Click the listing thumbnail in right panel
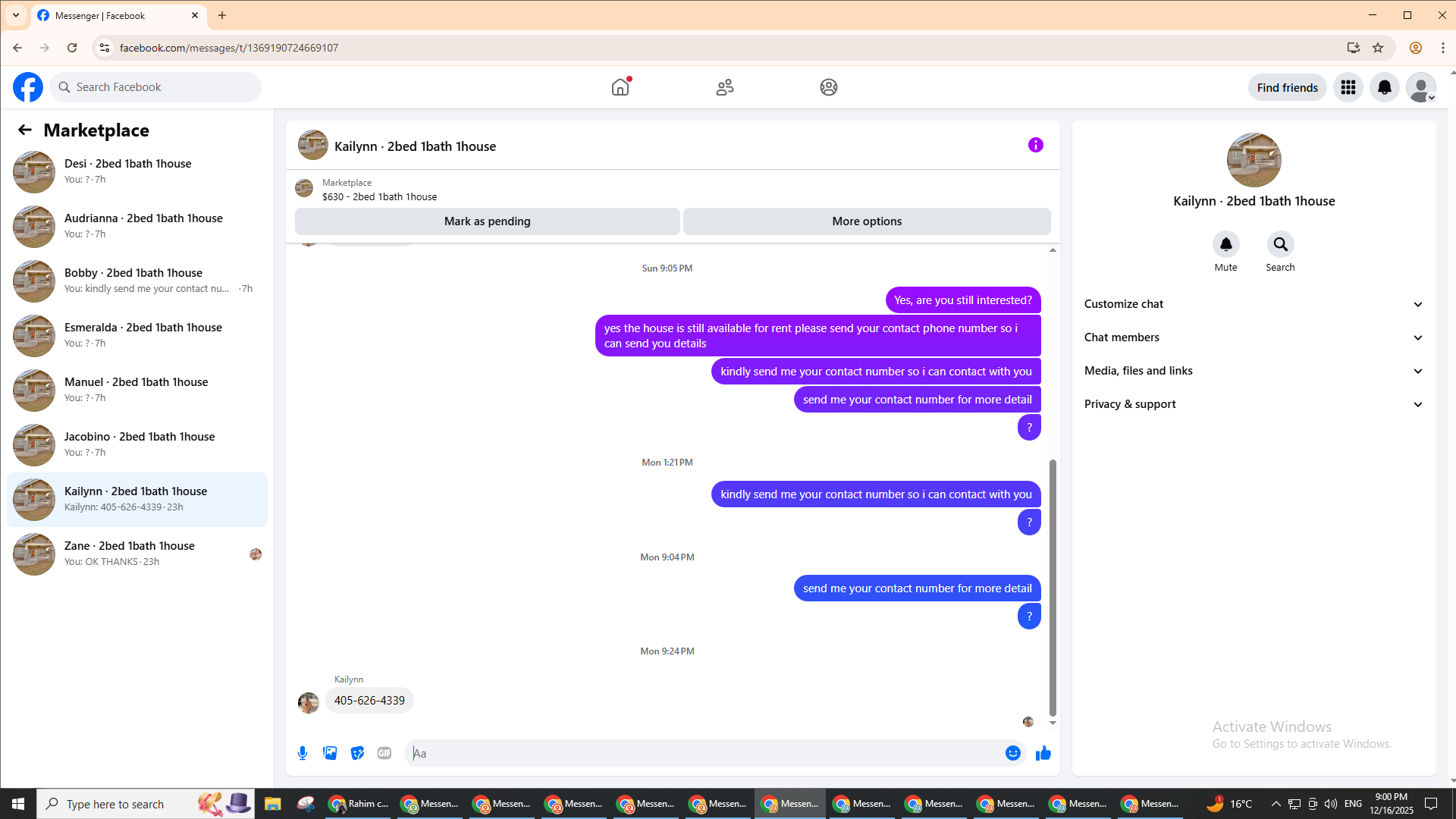The width and height of the screenshot is (1456, 819). (x=1254, y=160)
